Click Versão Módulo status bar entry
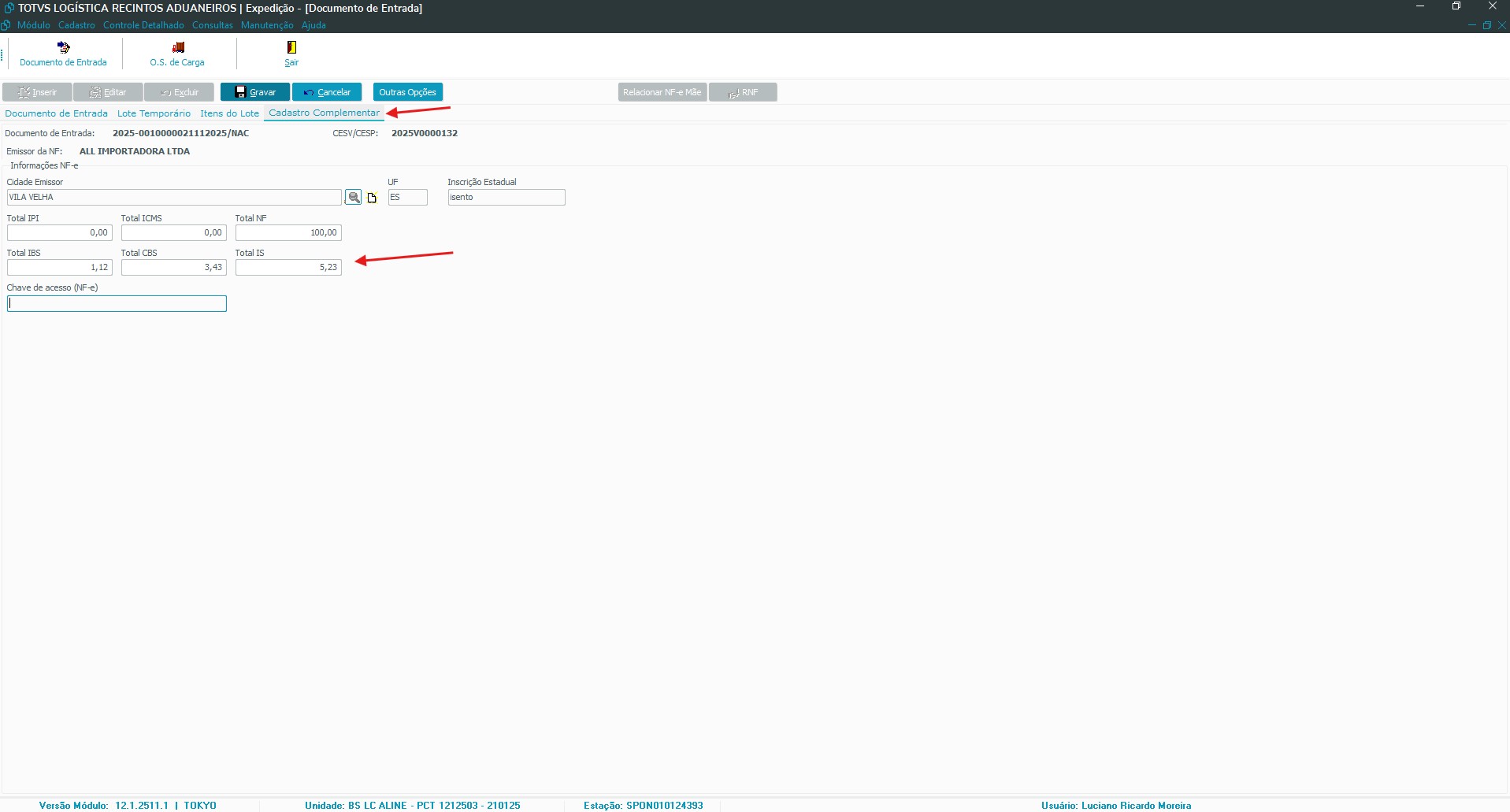This screenshot has width=1510, height=812. pos(128,805)
